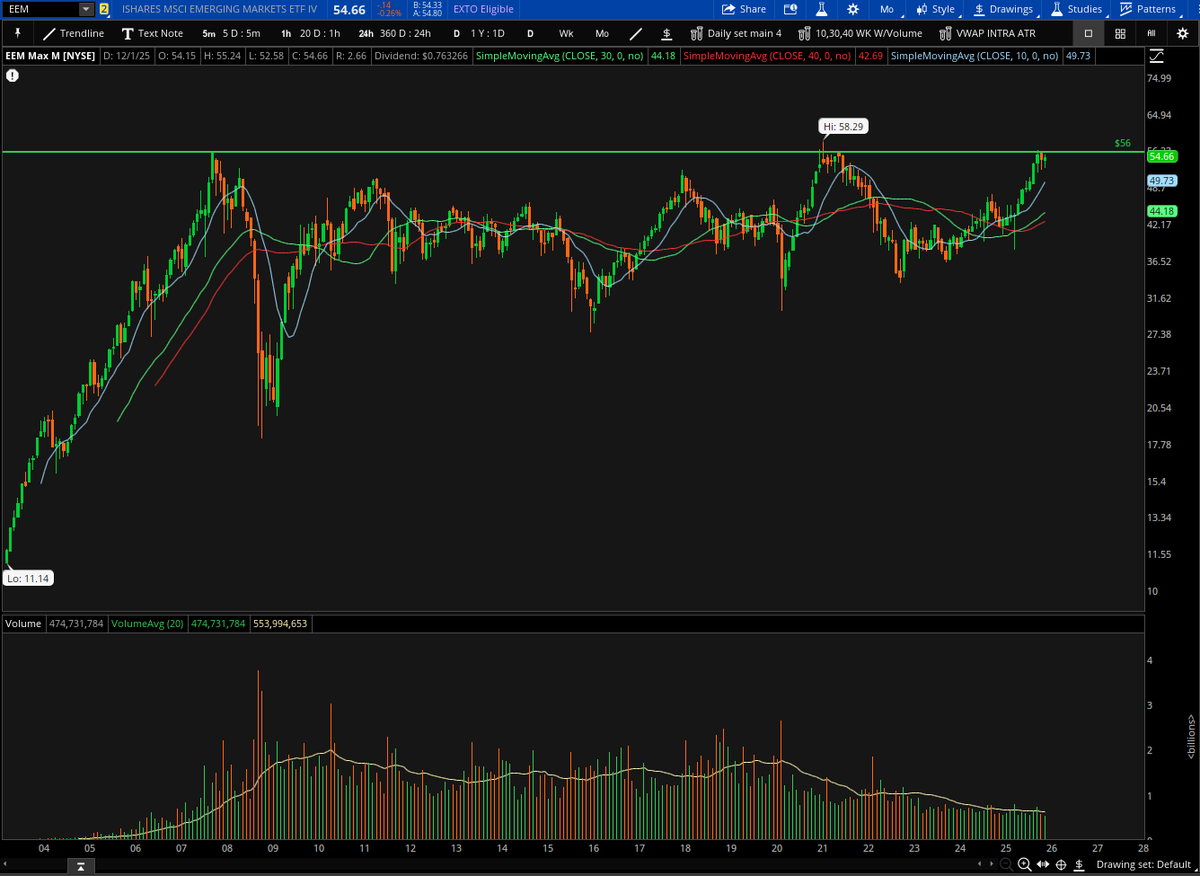Click the price level icon in the bottom bar
The height and width of the screenshot is (876, 1200).
tap(1078, 864)
